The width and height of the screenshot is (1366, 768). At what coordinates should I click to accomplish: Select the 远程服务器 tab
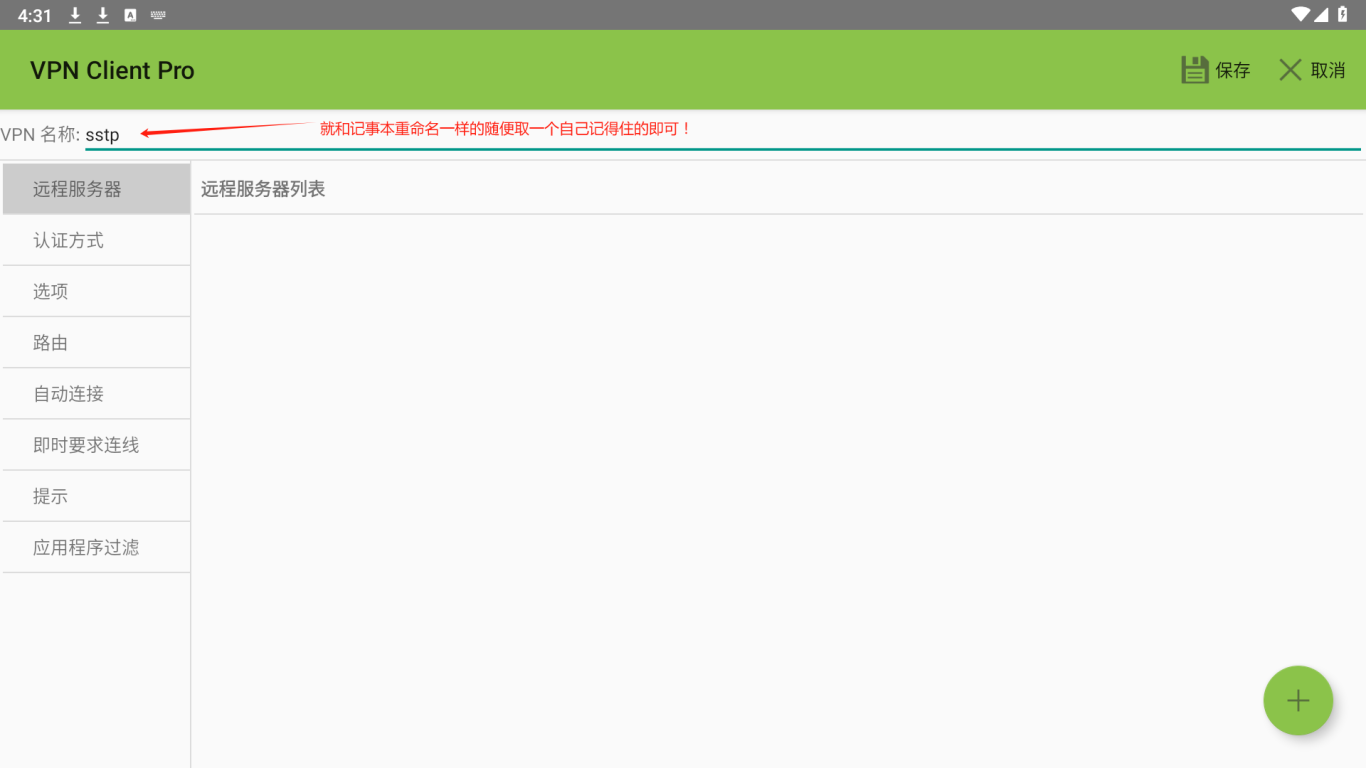[x=96, y=189]
